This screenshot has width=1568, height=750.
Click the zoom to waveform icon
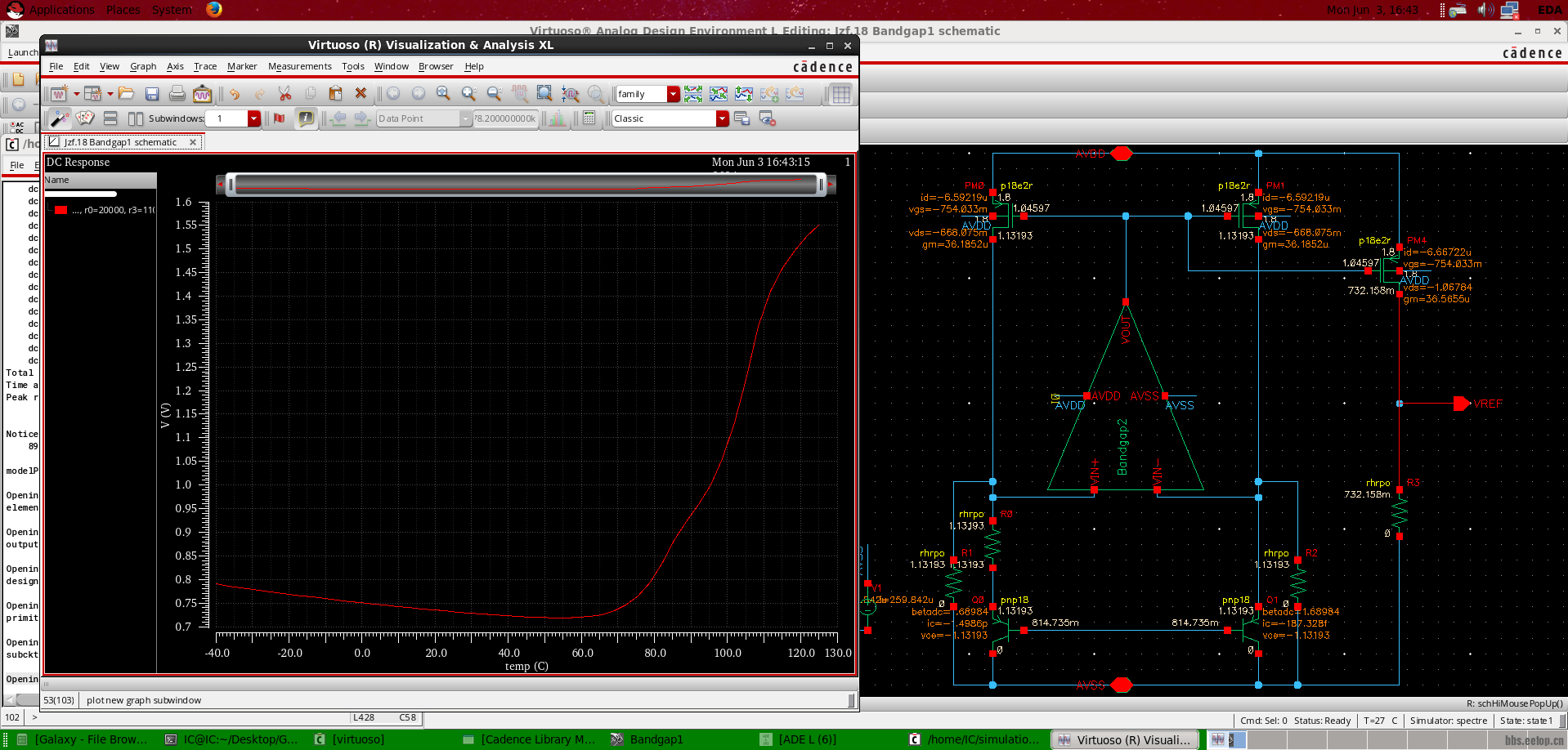571,94
